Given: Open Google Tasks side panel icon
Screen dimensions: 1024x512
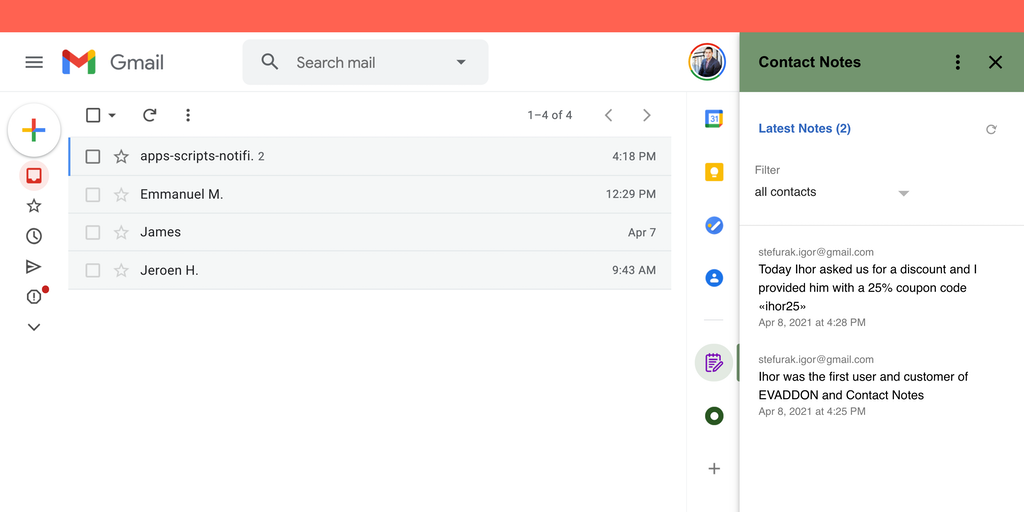Looking at the screenshot, I should [714, 226].
